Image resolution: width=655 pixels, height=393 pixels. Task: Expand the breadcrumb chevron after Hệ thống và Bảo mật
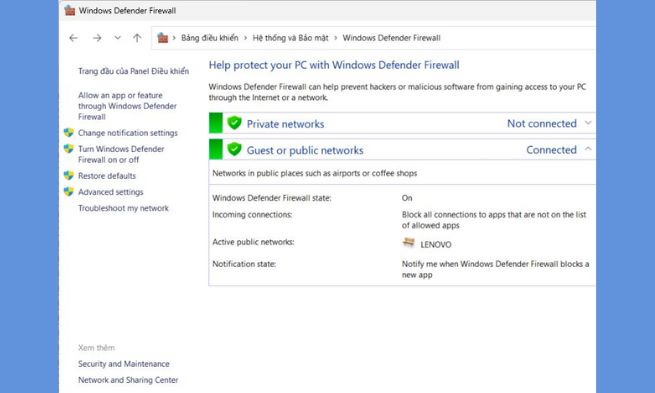point(335,38)
